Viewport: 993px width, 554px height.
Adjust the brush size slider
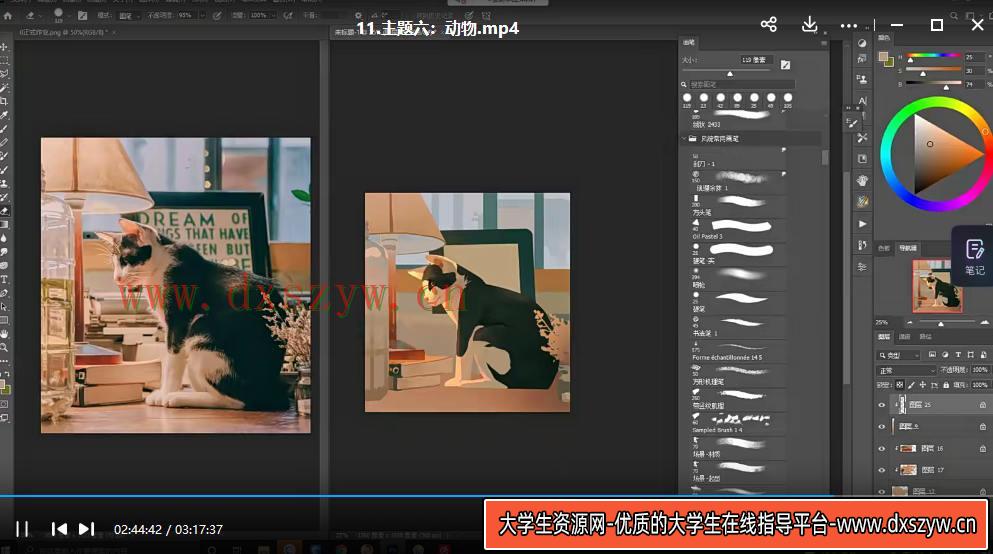(730, 74)
